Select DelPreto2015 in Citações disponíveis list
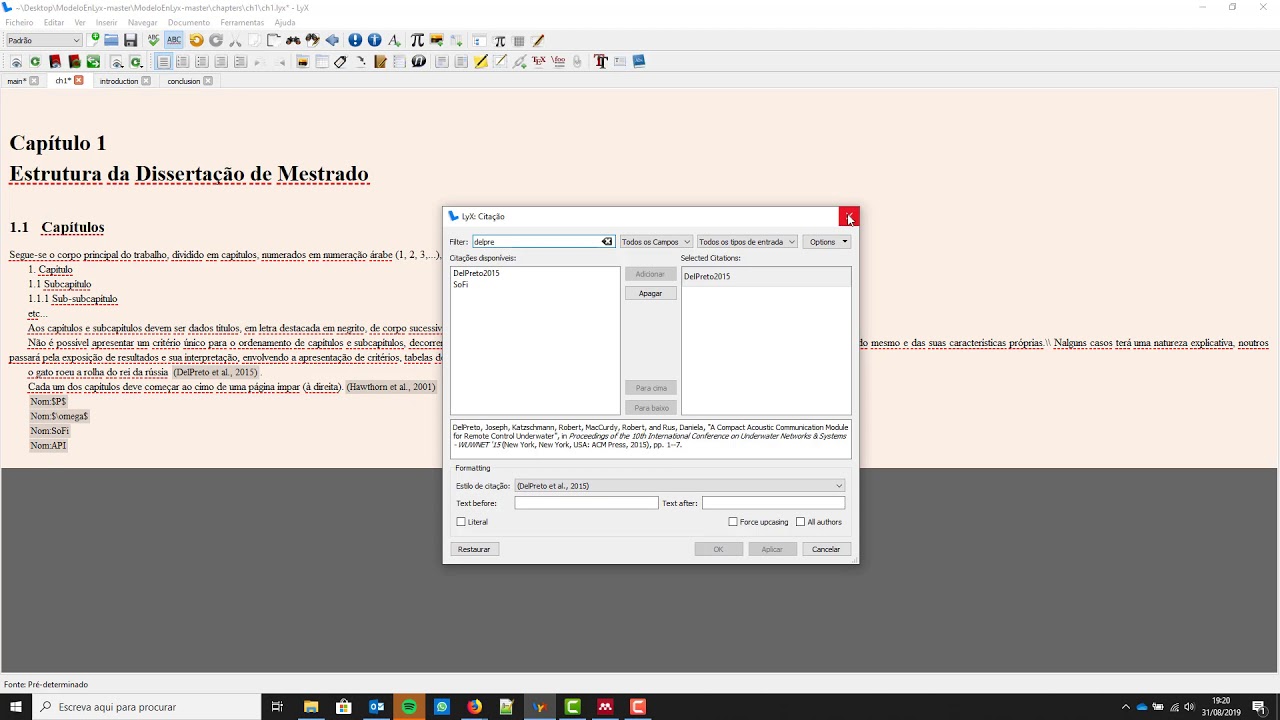Viewport: 1280px width, 720px height. [x=476, y=273]
